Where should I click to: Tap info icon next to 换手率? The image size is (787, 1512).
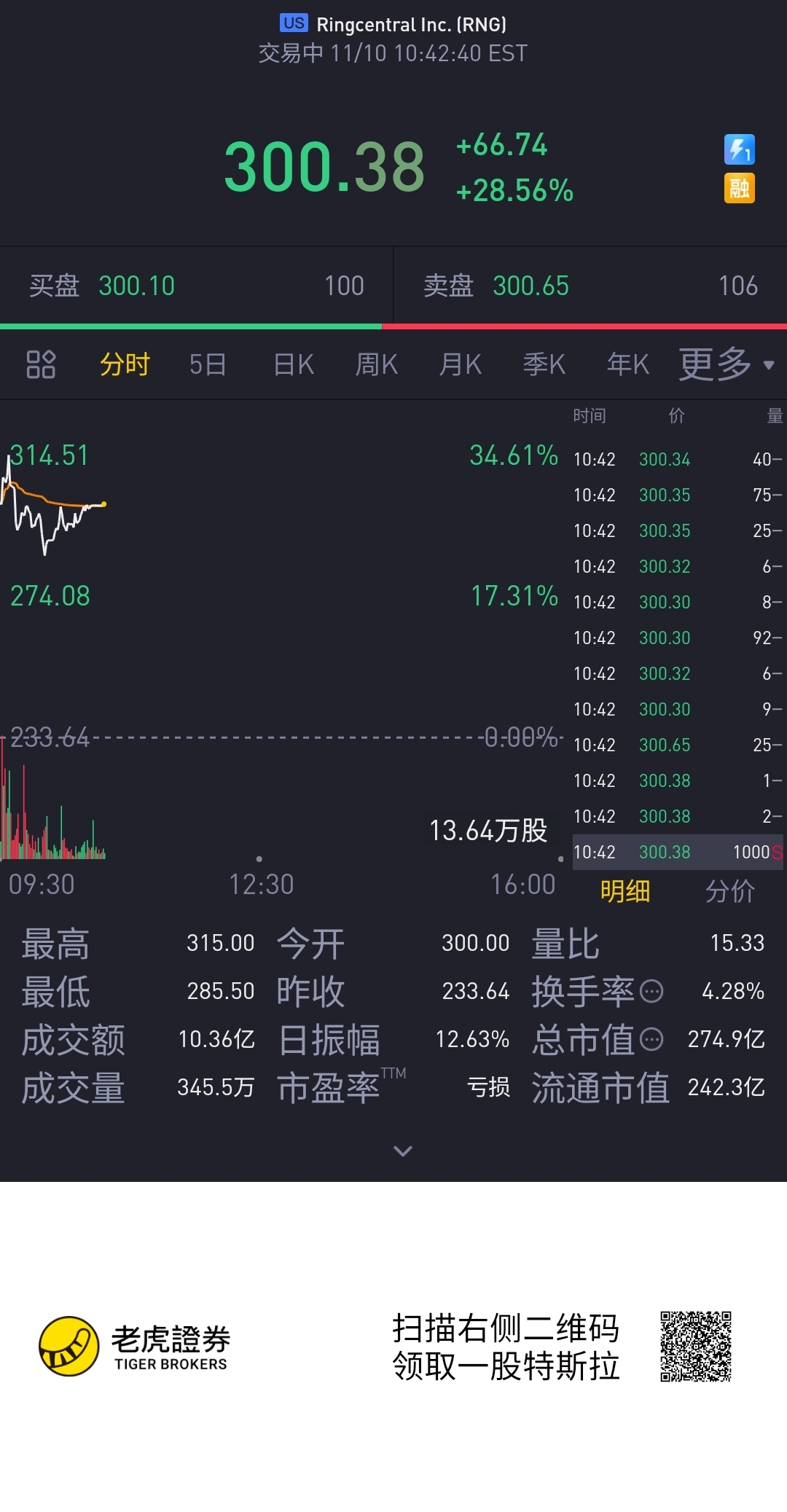point(651,991)
